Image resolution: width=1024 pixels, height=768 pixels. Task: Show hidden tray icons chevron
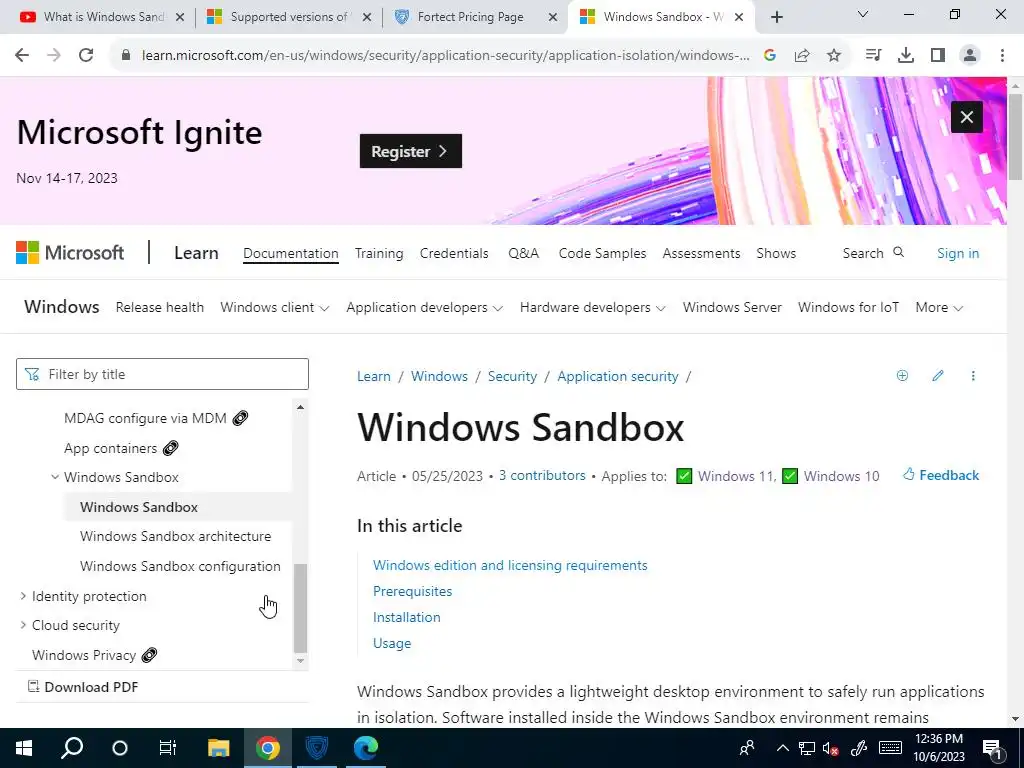coord(782,748)
